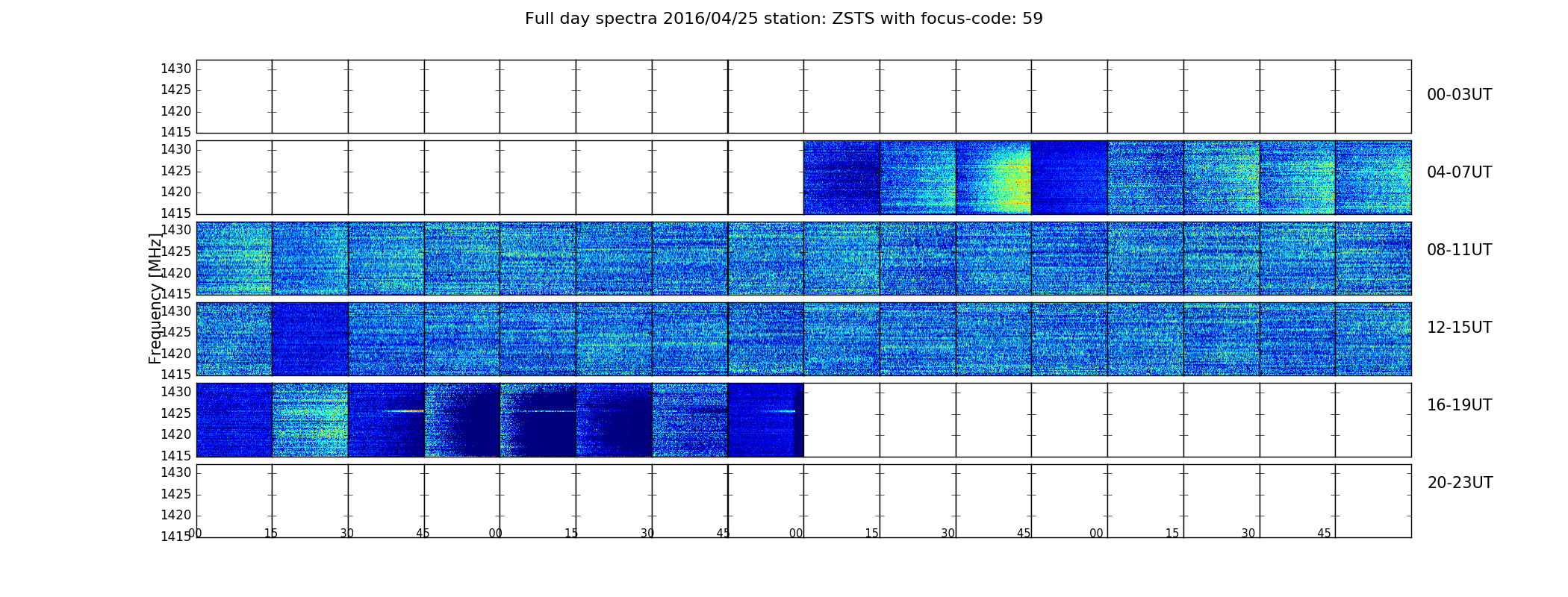
Task: Click the 1420 tick in 12-15UT row
Action: pyautogui.click(x=176, y=354)
